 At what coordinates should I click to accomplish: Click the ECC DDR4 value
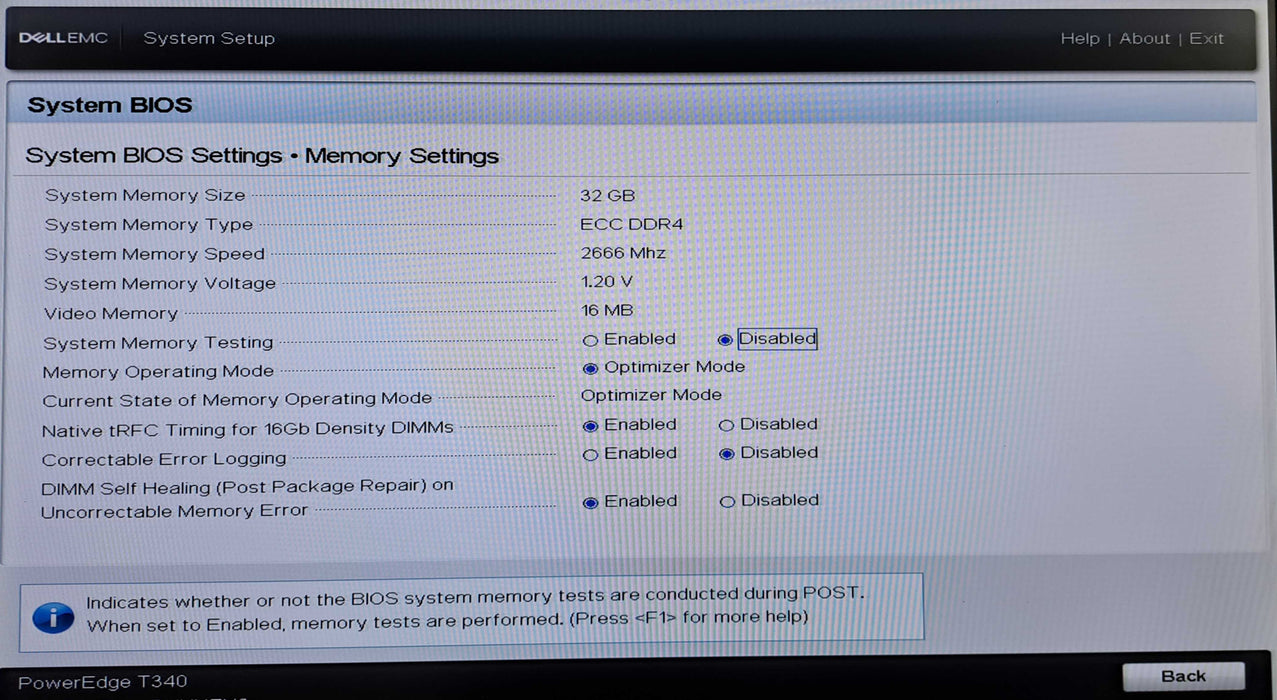pos(632,224)
